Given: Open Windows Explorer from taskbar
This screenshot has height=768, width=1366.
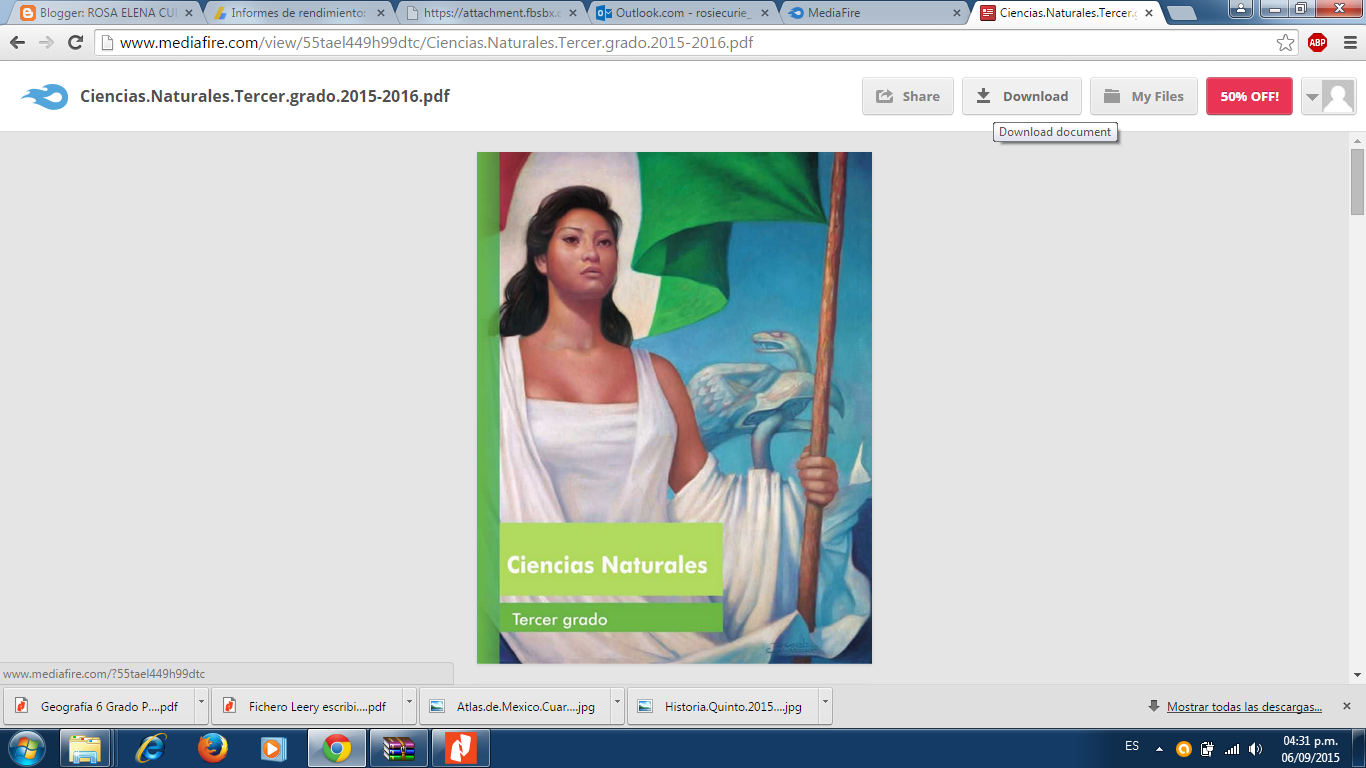Looking at the screenshot, I should pos(85,748).
